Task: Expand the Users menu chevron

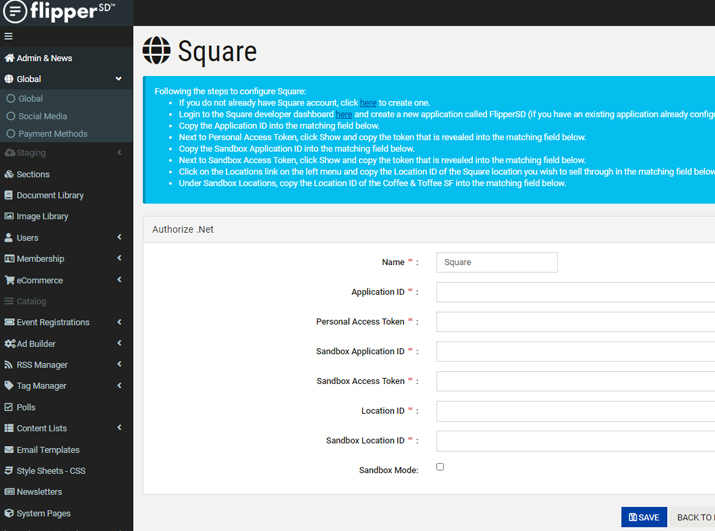Action: [x=119, y=237]
